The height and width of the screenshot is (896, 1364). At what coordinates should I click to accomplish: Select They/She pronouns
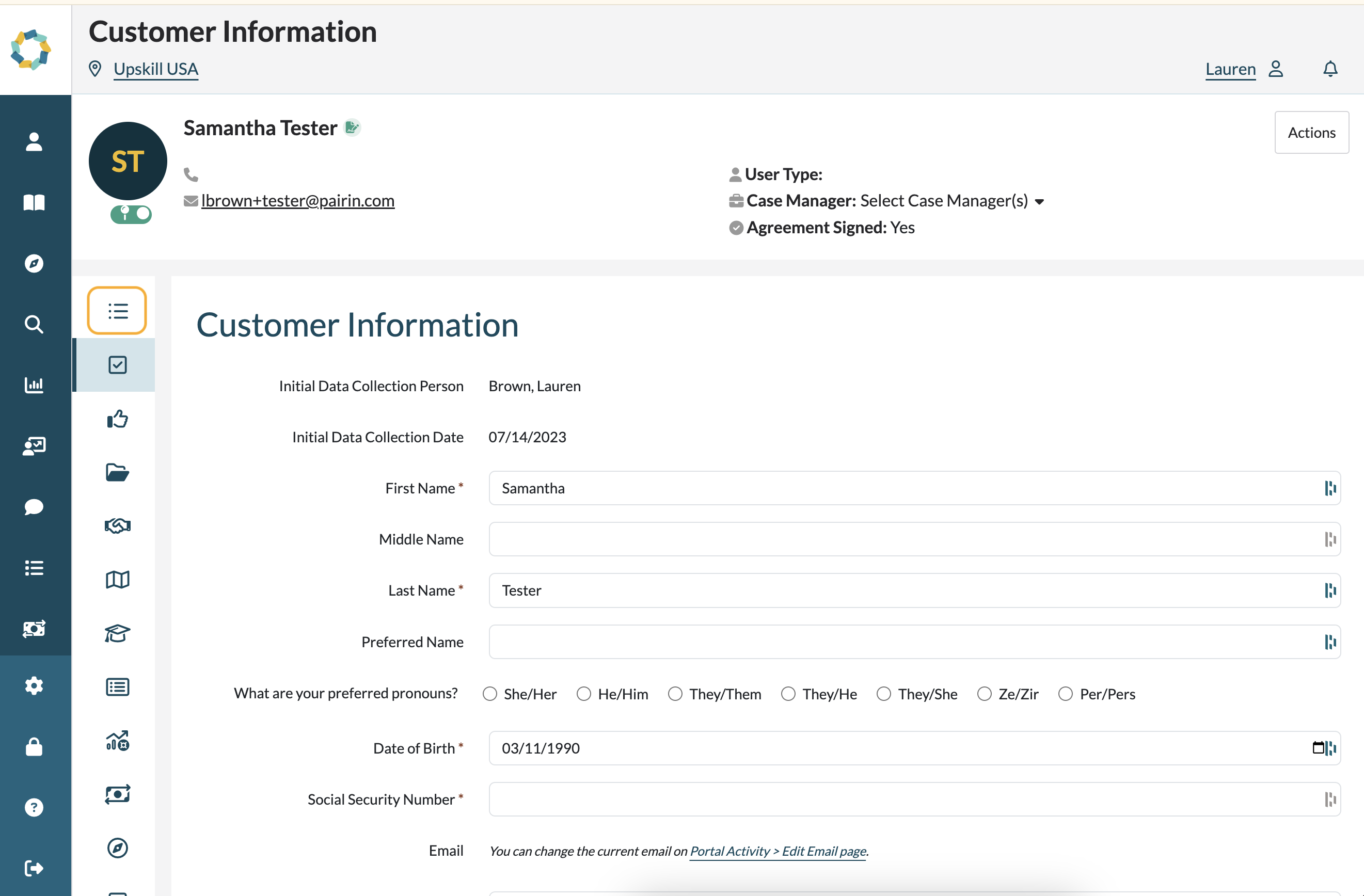[x=884, y=694]
